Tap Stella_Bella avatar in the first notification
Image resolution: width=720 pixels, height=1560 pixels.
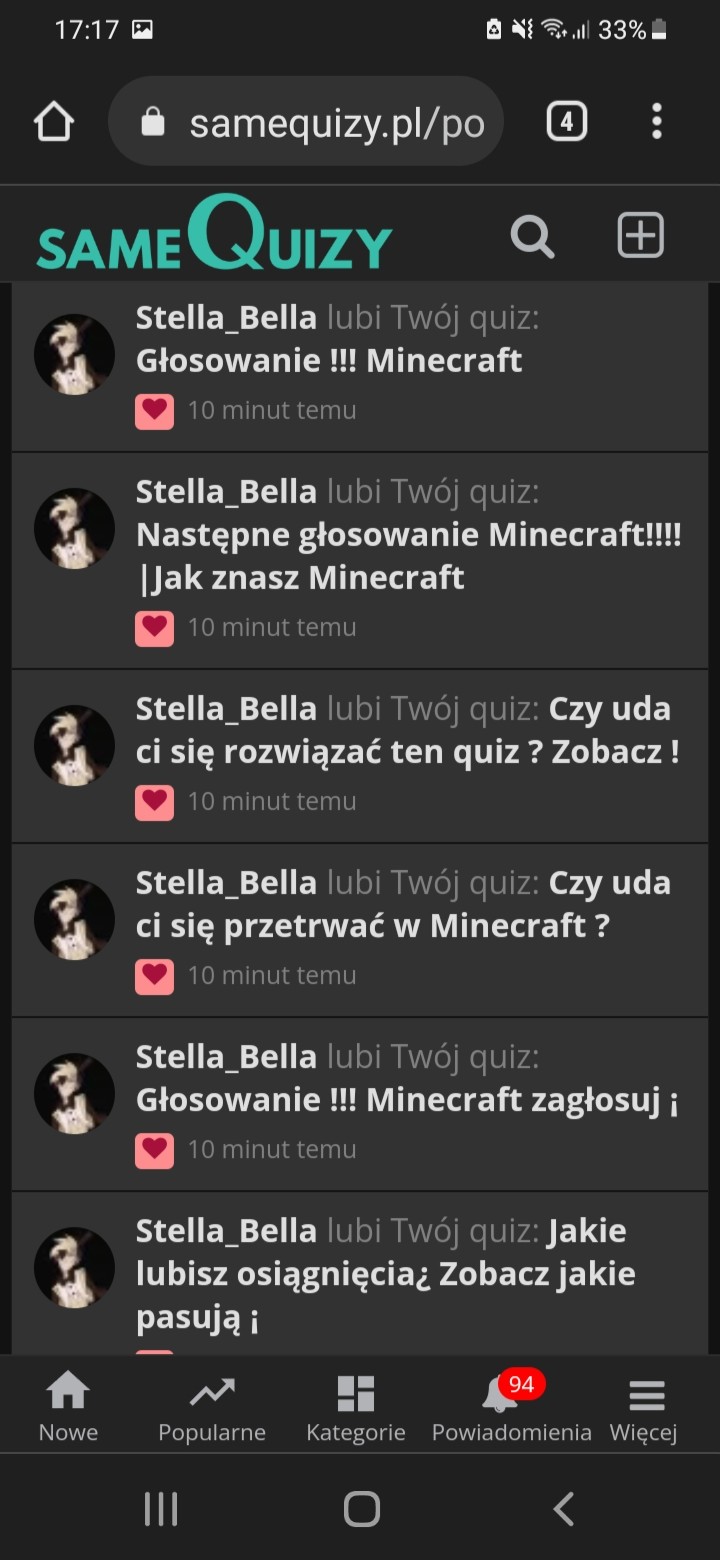tap(74, 354)
